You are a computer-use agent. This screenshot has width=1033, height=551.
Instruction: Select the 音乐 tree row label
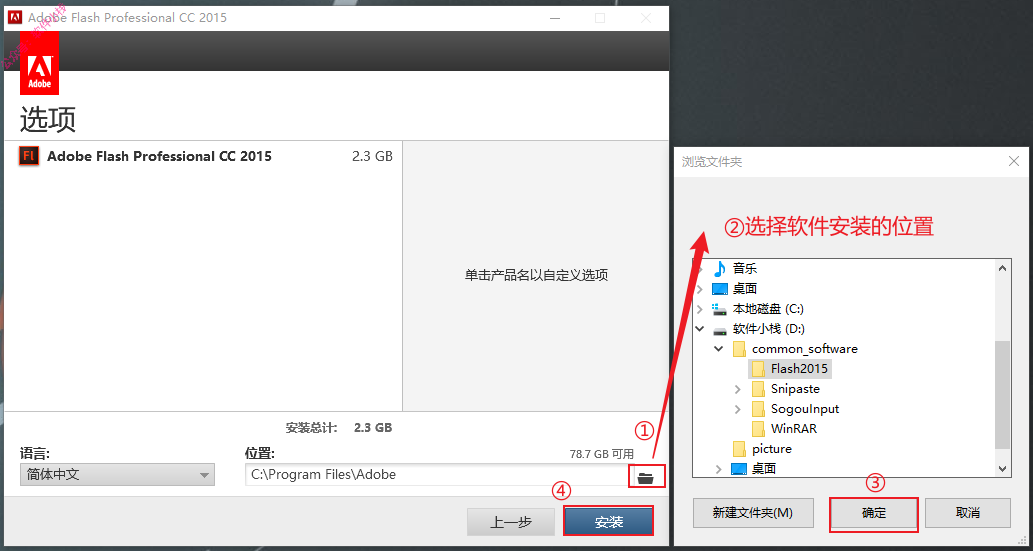pos(745,268)
